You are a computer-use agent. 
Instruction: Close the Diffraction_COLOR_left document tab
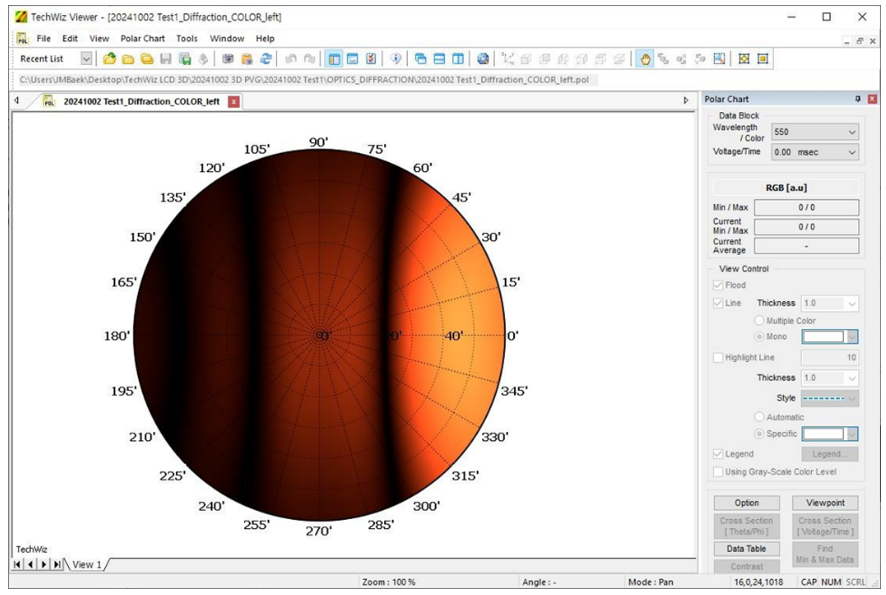(x=234, y=101)
